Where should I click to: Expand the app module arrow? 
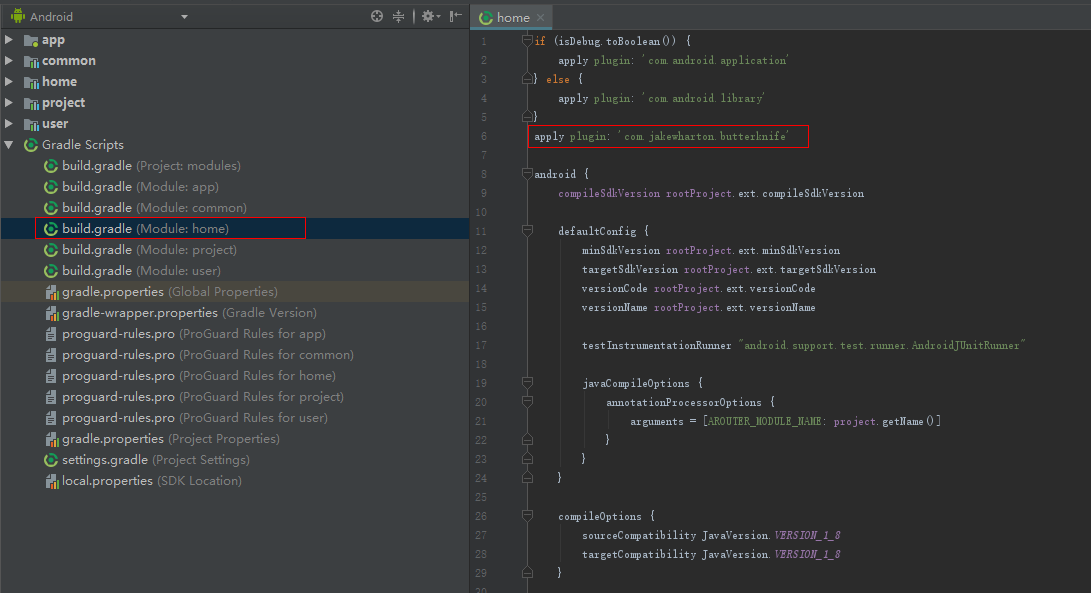(x=9, y=40)
